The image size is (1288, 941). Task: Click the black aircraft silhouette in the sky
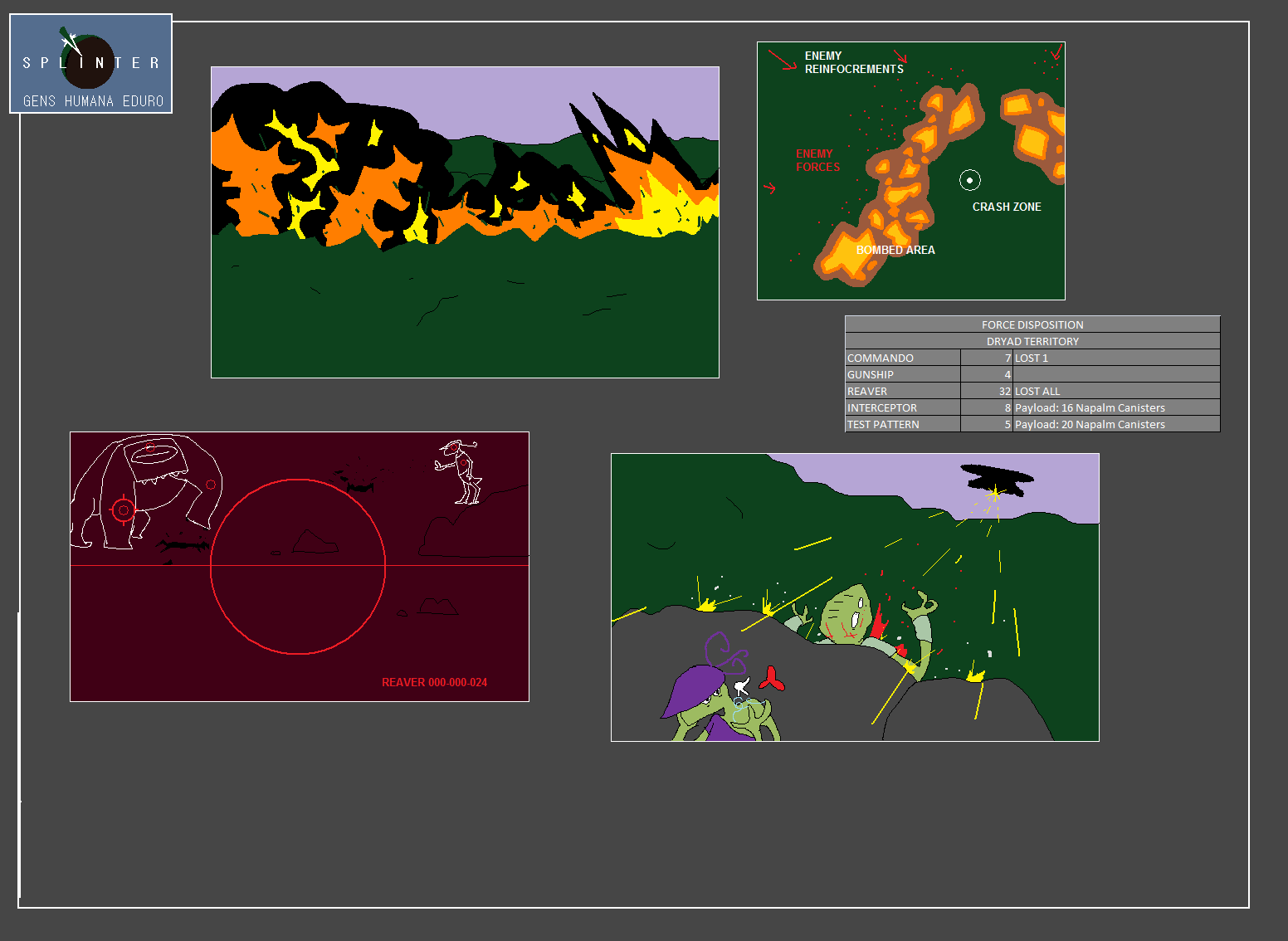[997, 480]
